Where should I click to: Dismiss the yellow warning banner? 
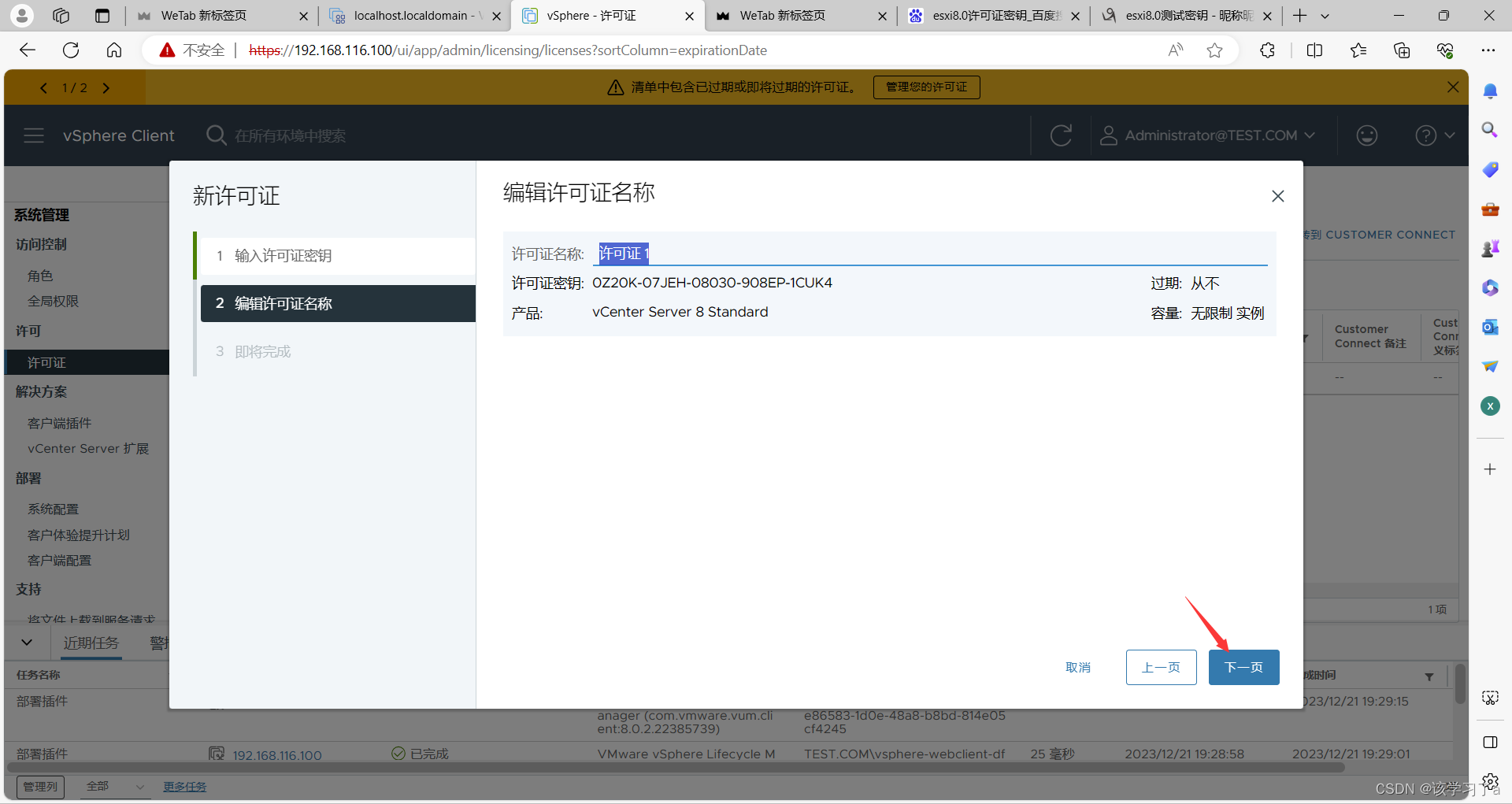pyautogui.click(x=1453, y=87)
